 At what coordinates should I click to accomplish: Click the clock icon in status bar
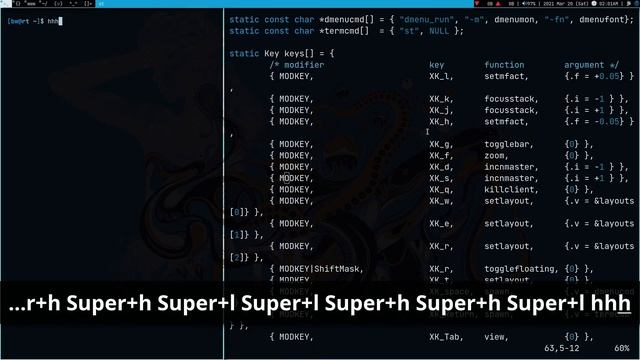pos(594,3)
